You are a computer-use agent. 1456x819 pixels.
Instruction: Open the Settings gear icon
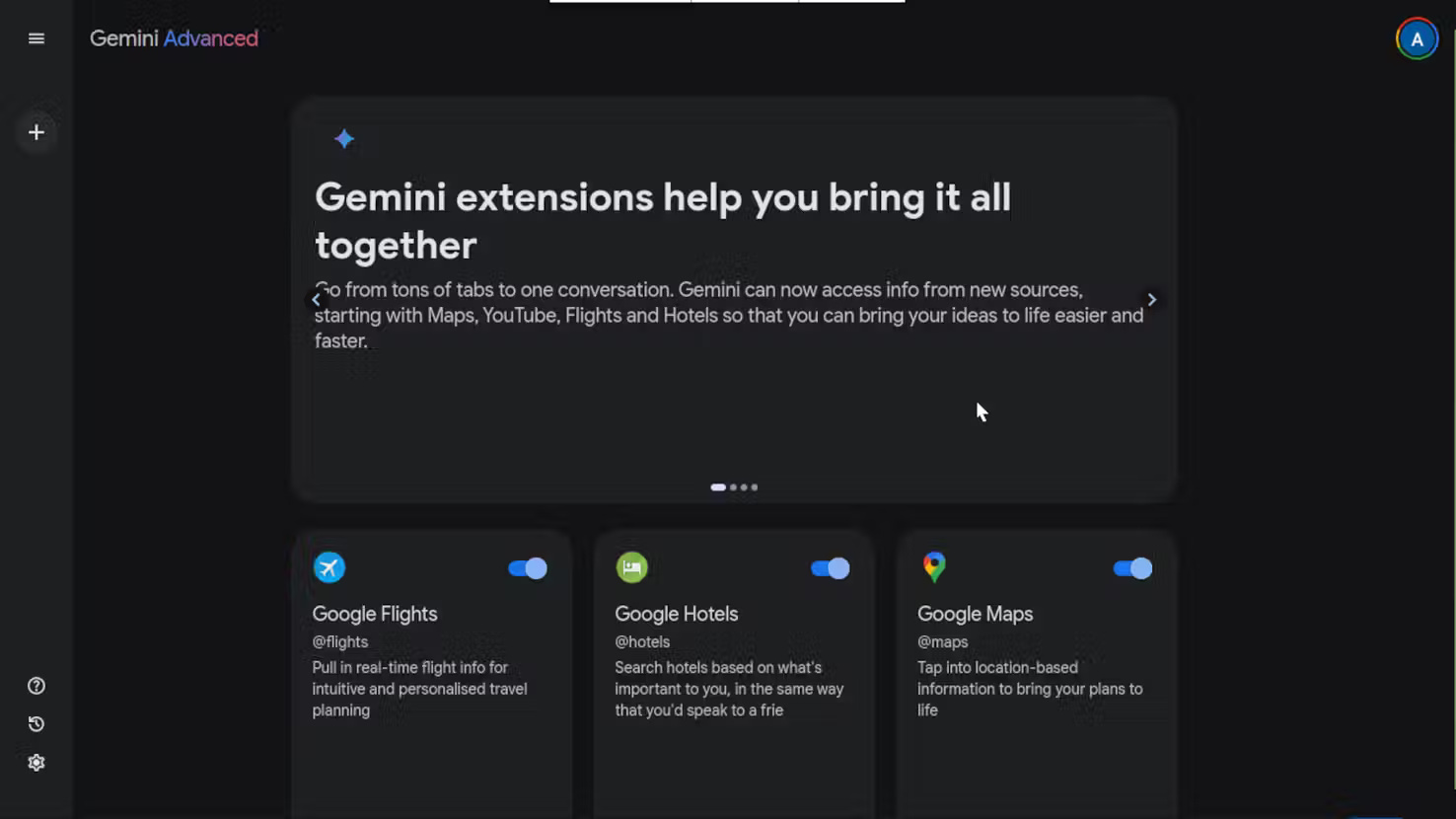36,763
